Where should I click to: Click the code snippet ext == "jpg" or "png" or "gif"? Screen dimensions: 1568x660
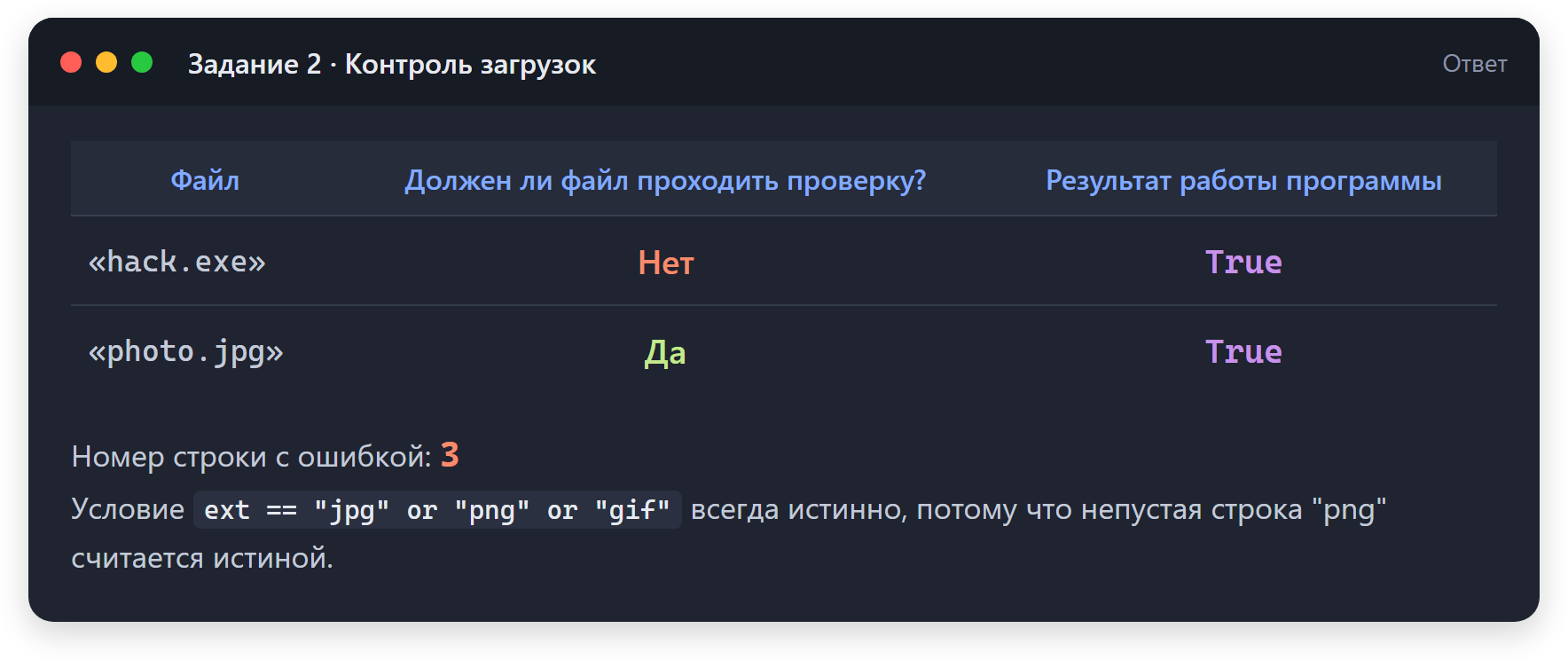(437, 510)
